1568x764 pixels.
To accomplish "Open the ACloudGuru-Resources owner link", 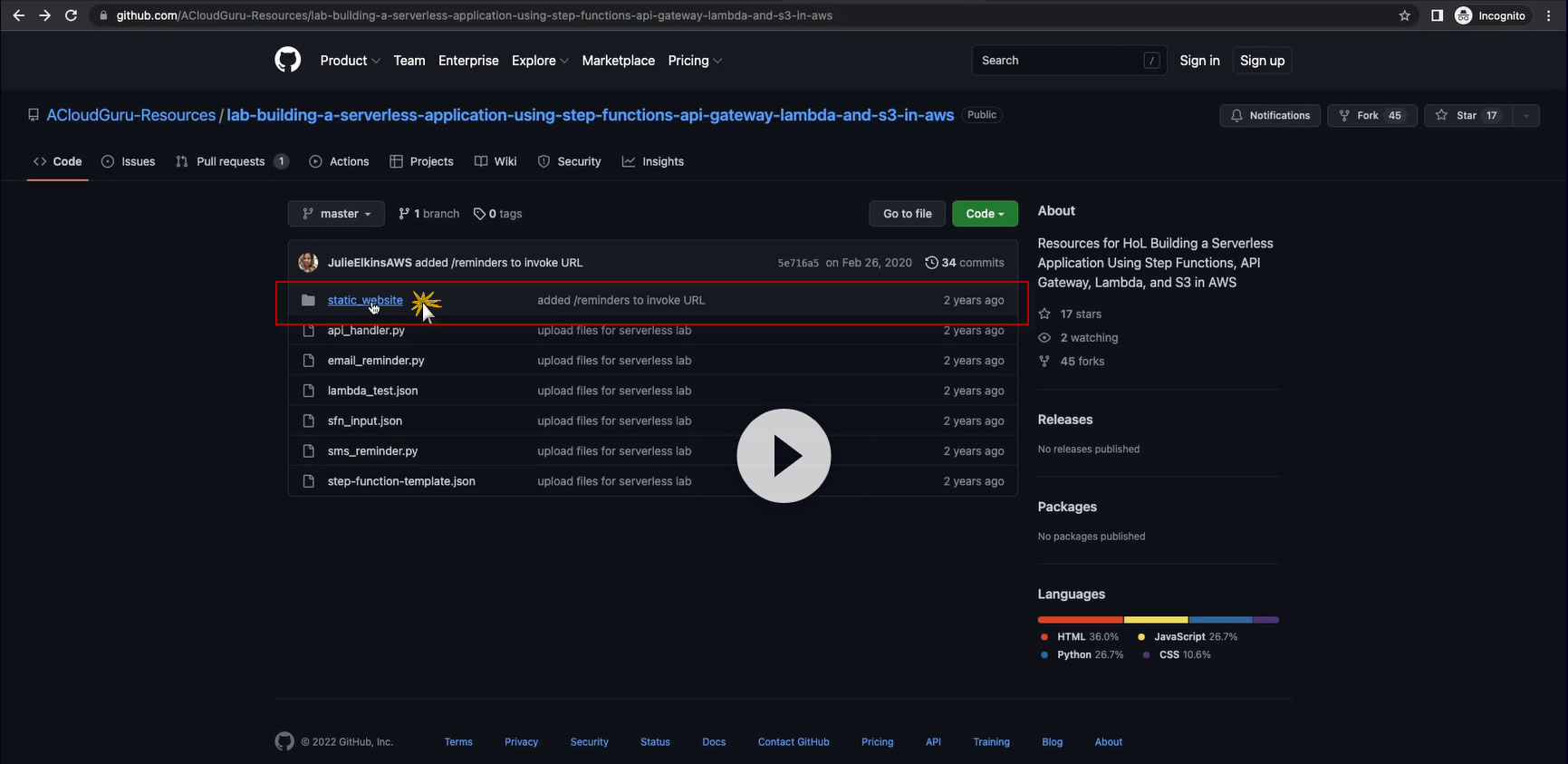I will 131,115.
